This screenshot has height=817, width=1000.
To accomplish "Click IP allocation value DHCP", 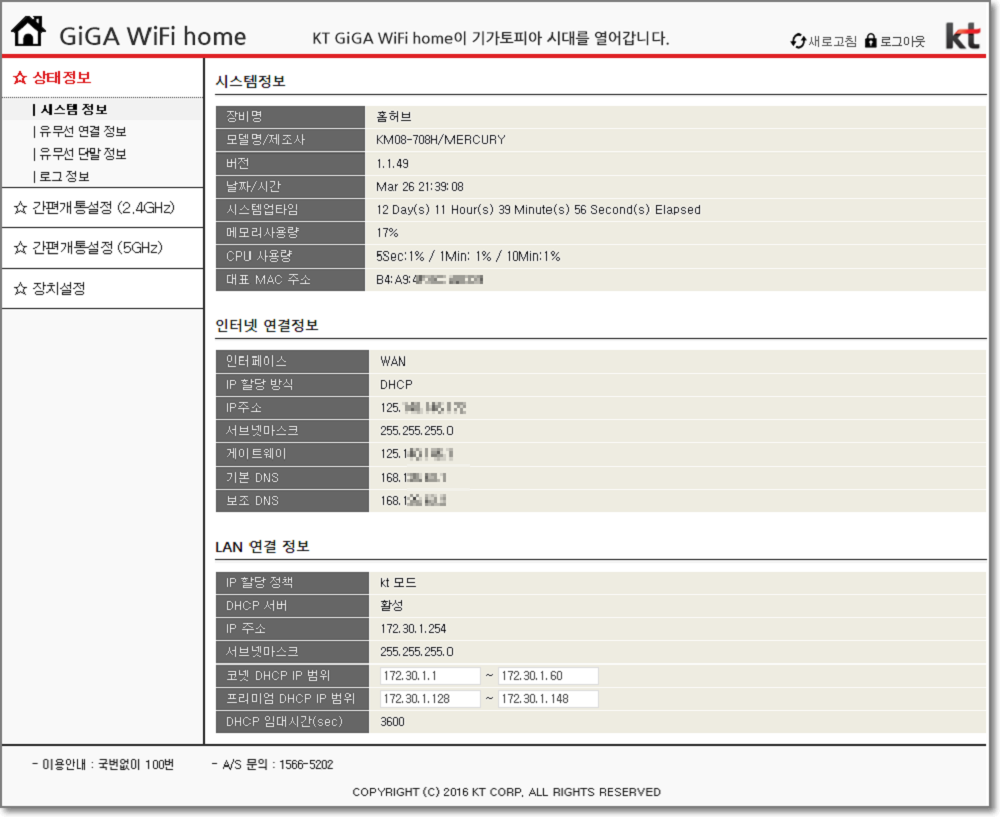I will click(396, 385).
